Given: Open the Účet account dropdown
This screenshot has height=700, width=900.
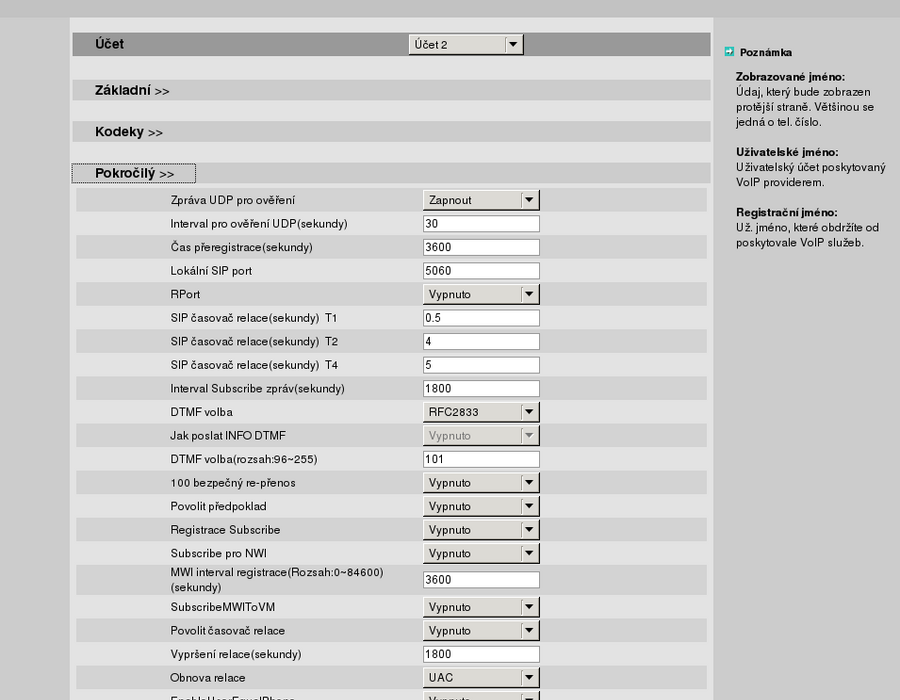Looking at the screenshot, I should [466, 45].
